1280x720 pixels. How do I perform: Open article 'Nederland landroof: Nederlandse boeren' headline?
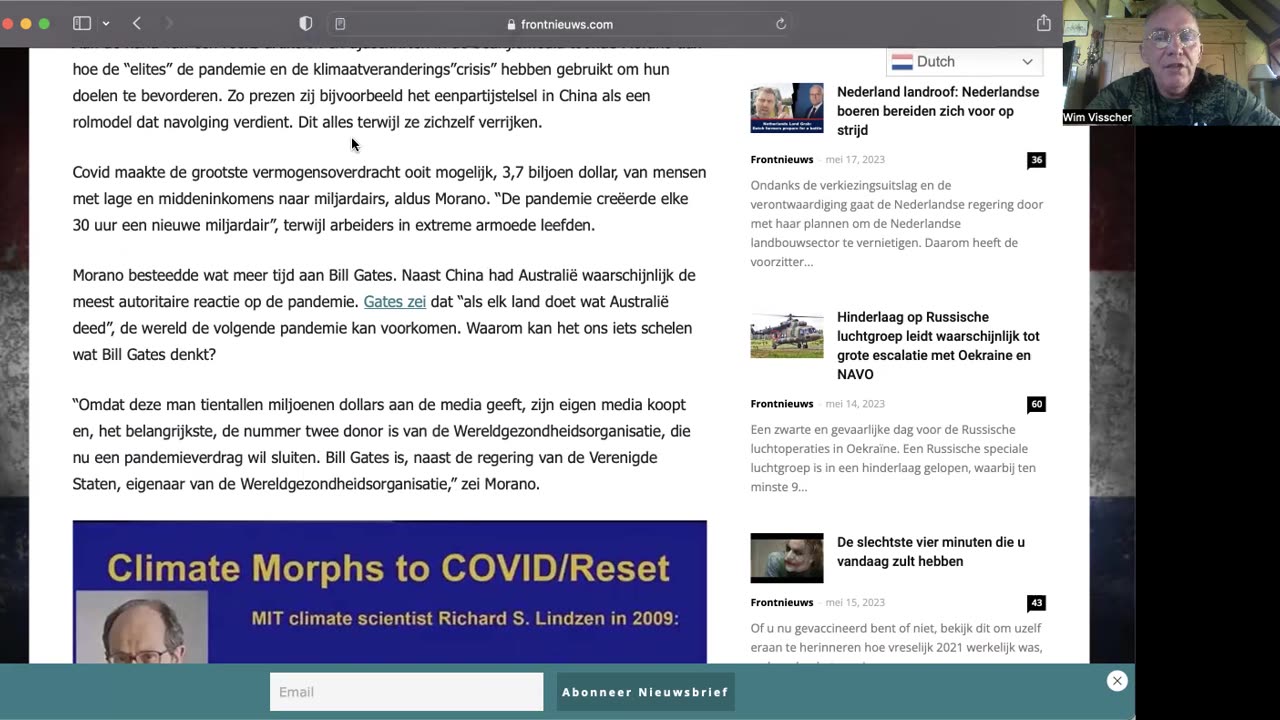(938, 111)
